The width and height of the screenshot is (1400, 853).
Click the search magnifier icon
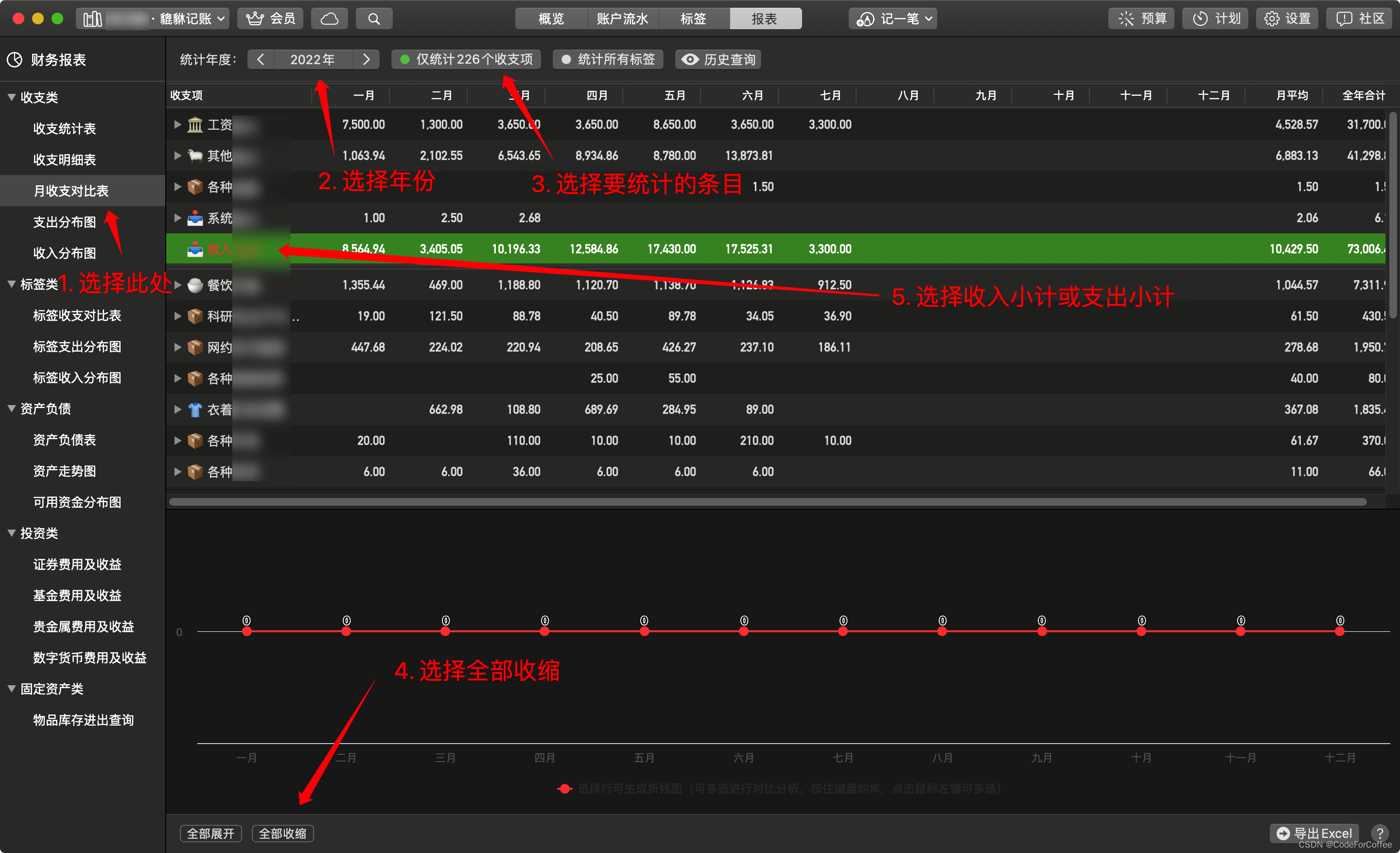pyautogui.click(x=373, y=19)
